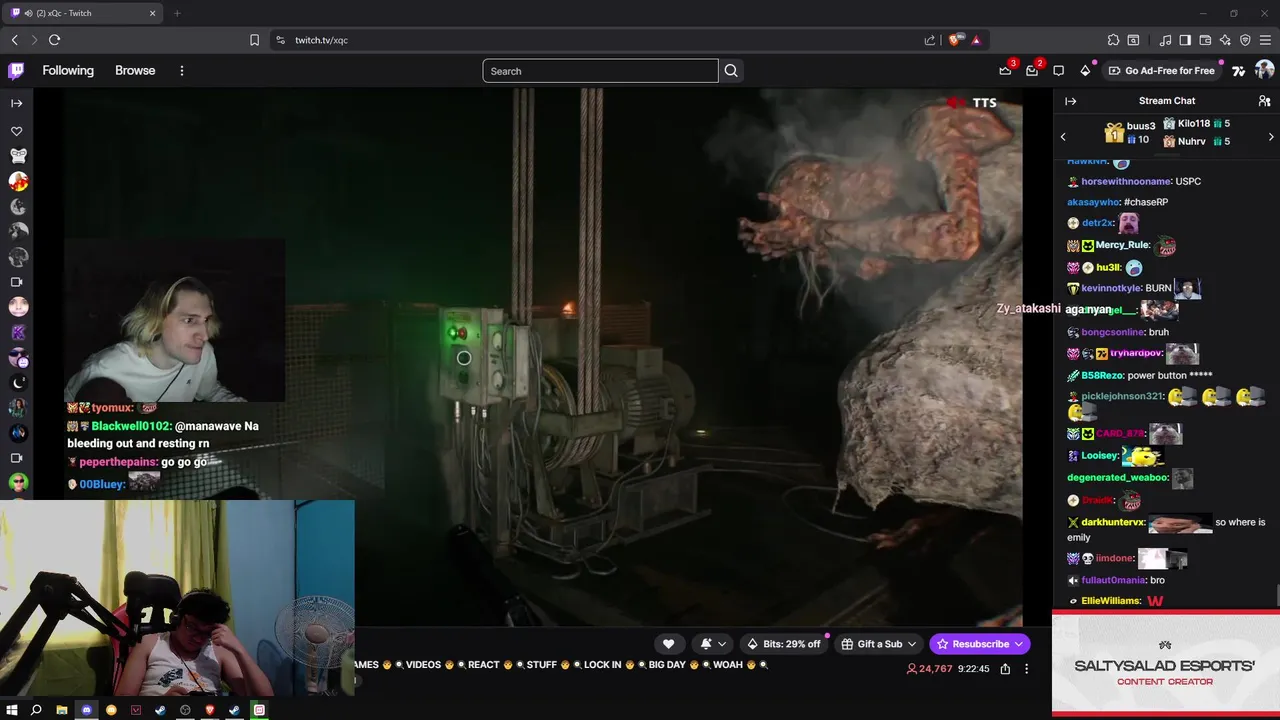
Task: Open the Brave Shields lion icon
Action: click(x=954, y=40)
